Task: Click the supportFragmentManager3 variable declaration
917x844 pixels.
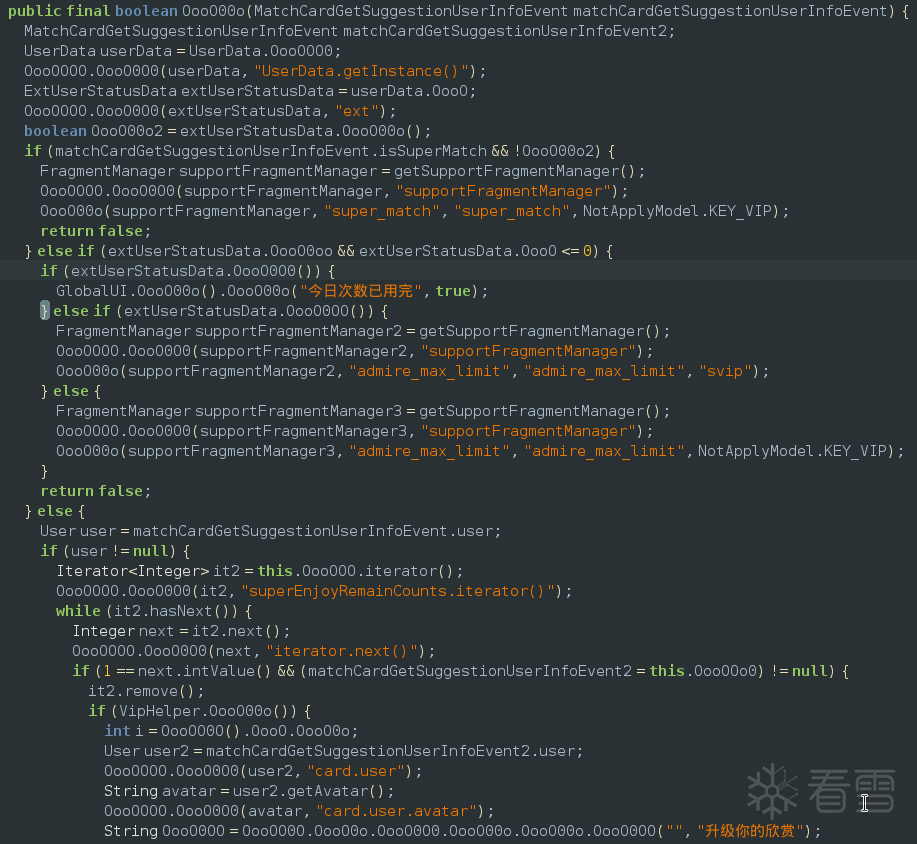Action: coord(299,412)
